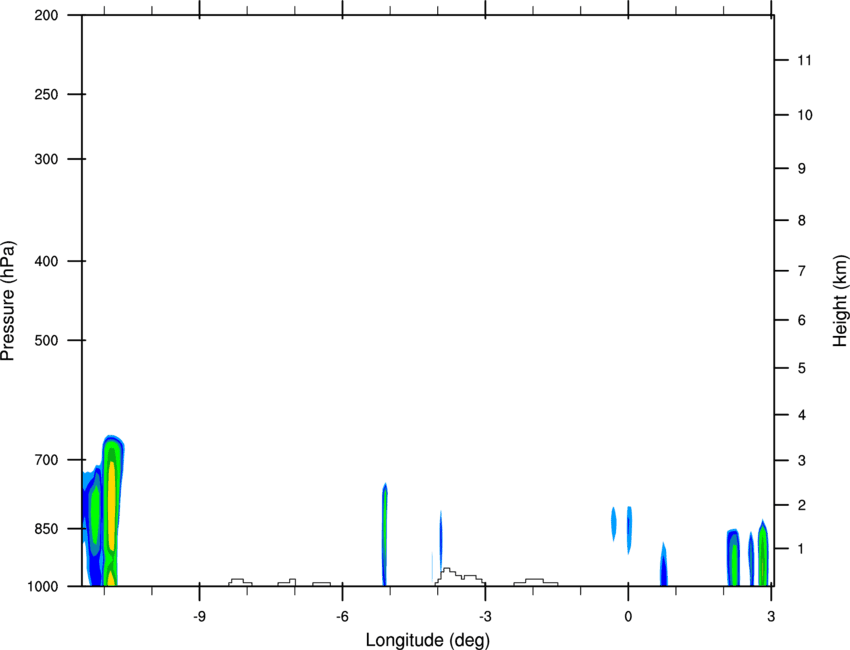Select the 500 pressure tick label
Viewport: 850px width, 650px height.
point(46,340)
